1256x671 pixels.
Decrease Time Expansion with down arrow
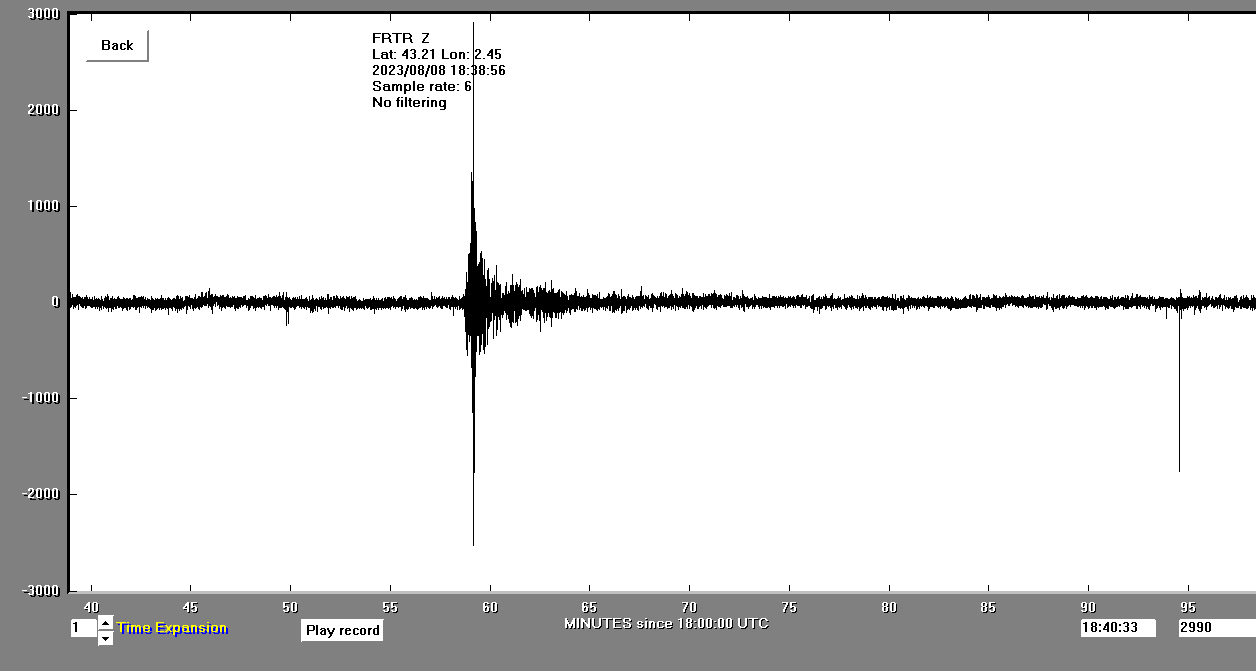click(x=105, y=638)
